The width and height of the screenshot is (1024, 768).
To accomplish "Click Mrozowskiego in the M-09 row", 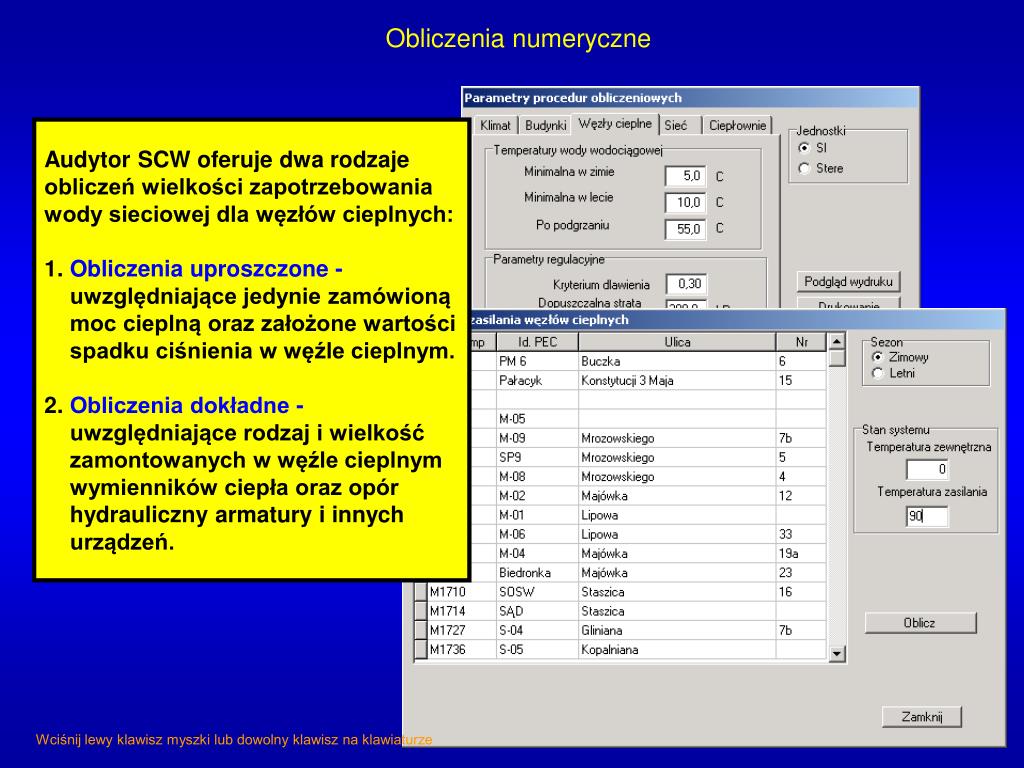I will click(677, 438).
